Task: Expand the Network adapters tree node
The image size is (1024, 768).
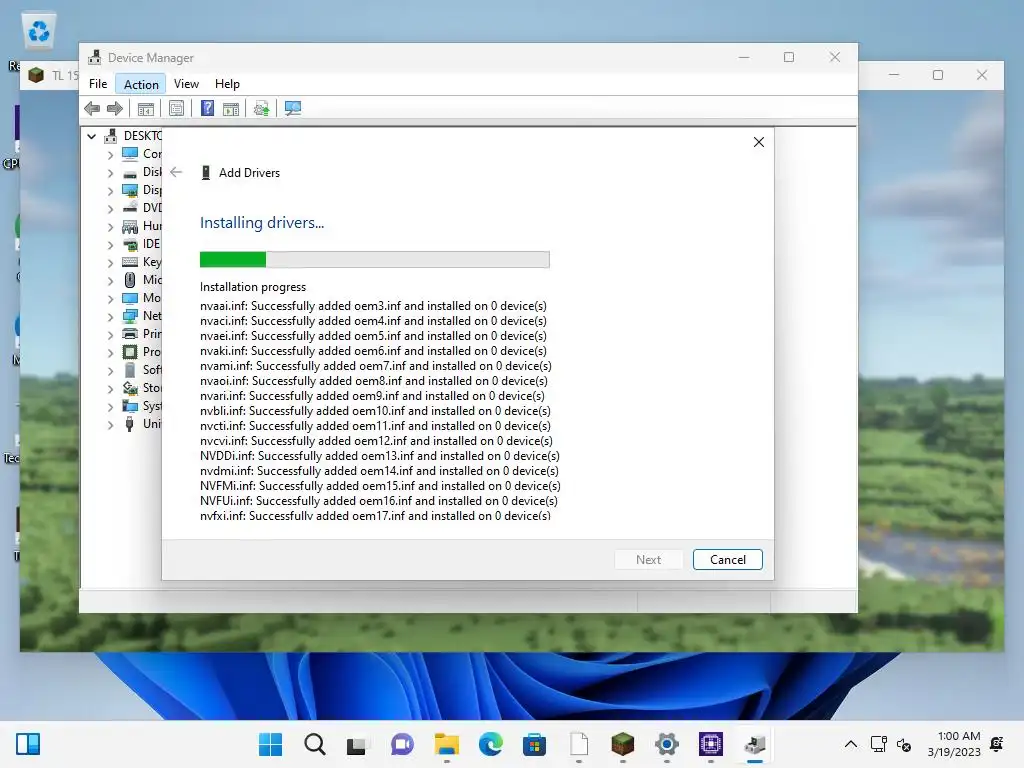Action: pos(110,317)
